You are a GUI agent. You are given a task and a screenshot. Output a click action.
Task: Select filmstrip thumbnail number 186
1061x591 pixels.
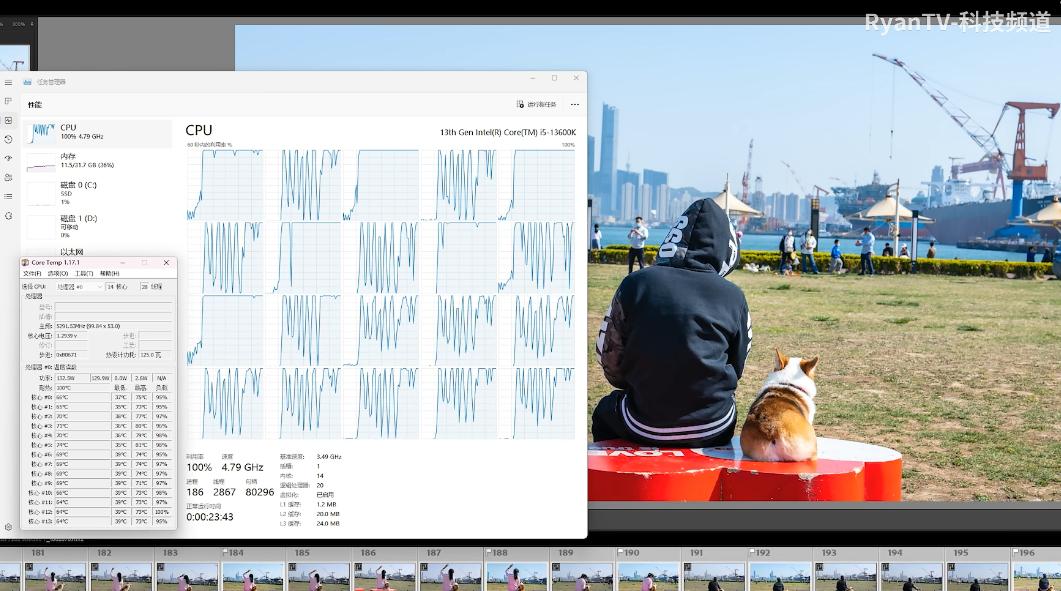click(384, 576)
